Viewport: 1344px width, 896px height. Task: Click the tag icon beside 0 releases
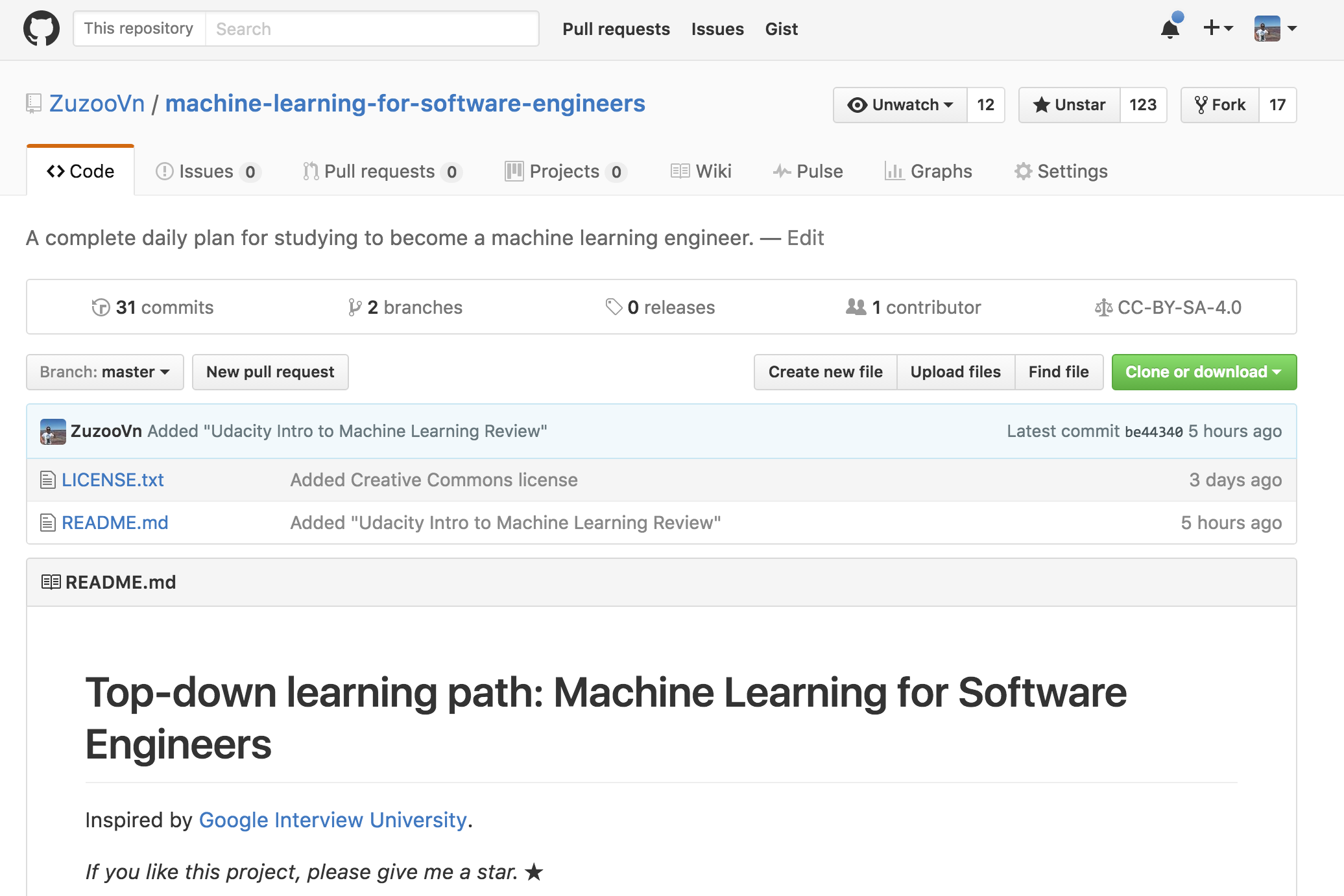click(x=612, y=307)
